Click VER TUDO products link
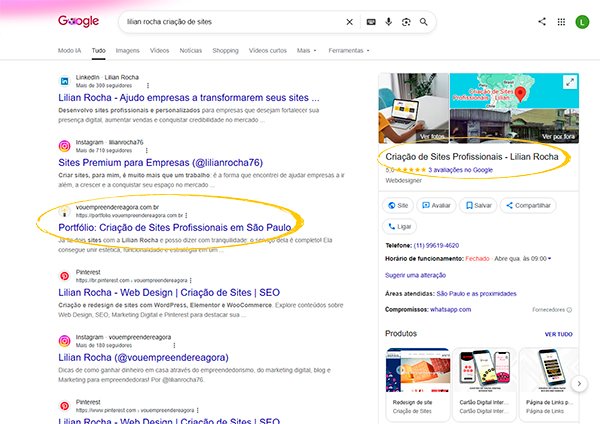Viewport: 600px width, 424px height. pyautogui.click(x=559, y=334)
